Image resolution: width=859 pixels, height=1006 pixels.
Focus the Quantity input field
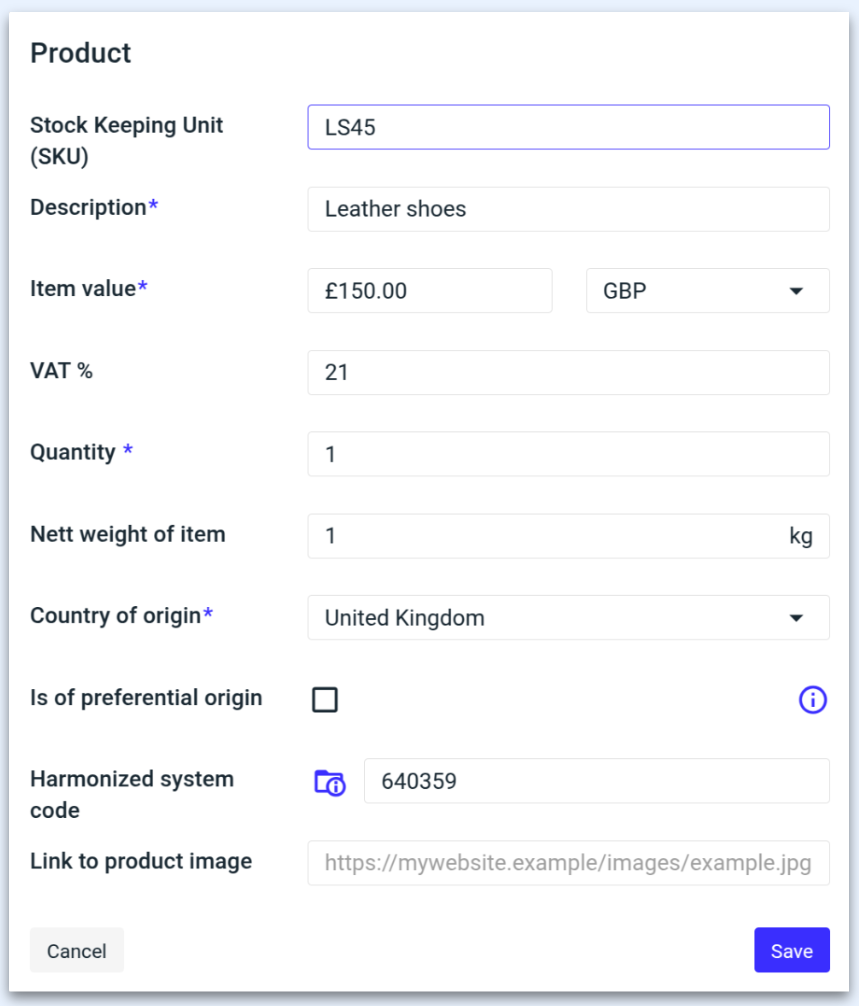(568, 454)
